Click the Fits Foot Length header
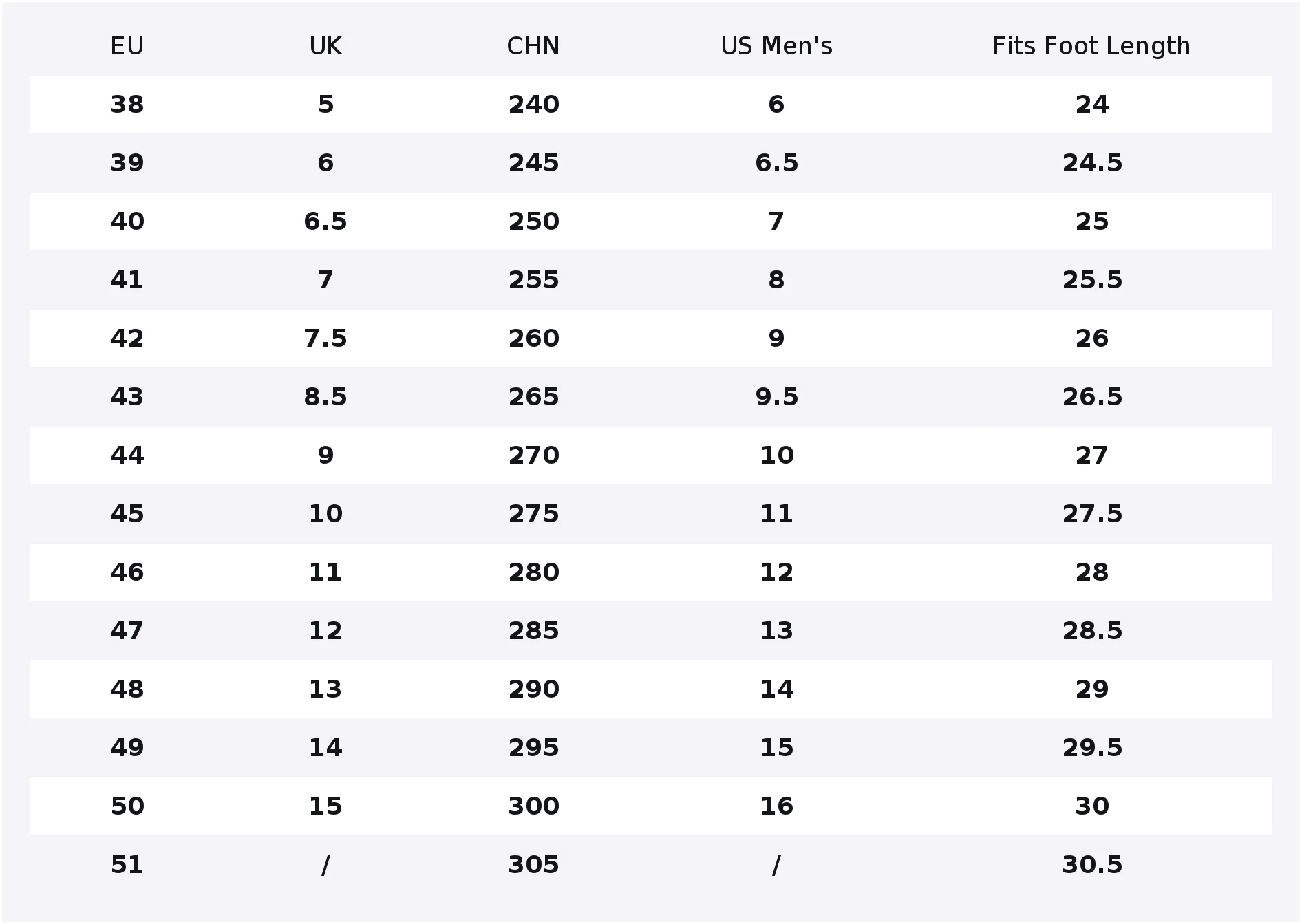1302x924 pixels. pyautogui.click(x=1091, y=46)
